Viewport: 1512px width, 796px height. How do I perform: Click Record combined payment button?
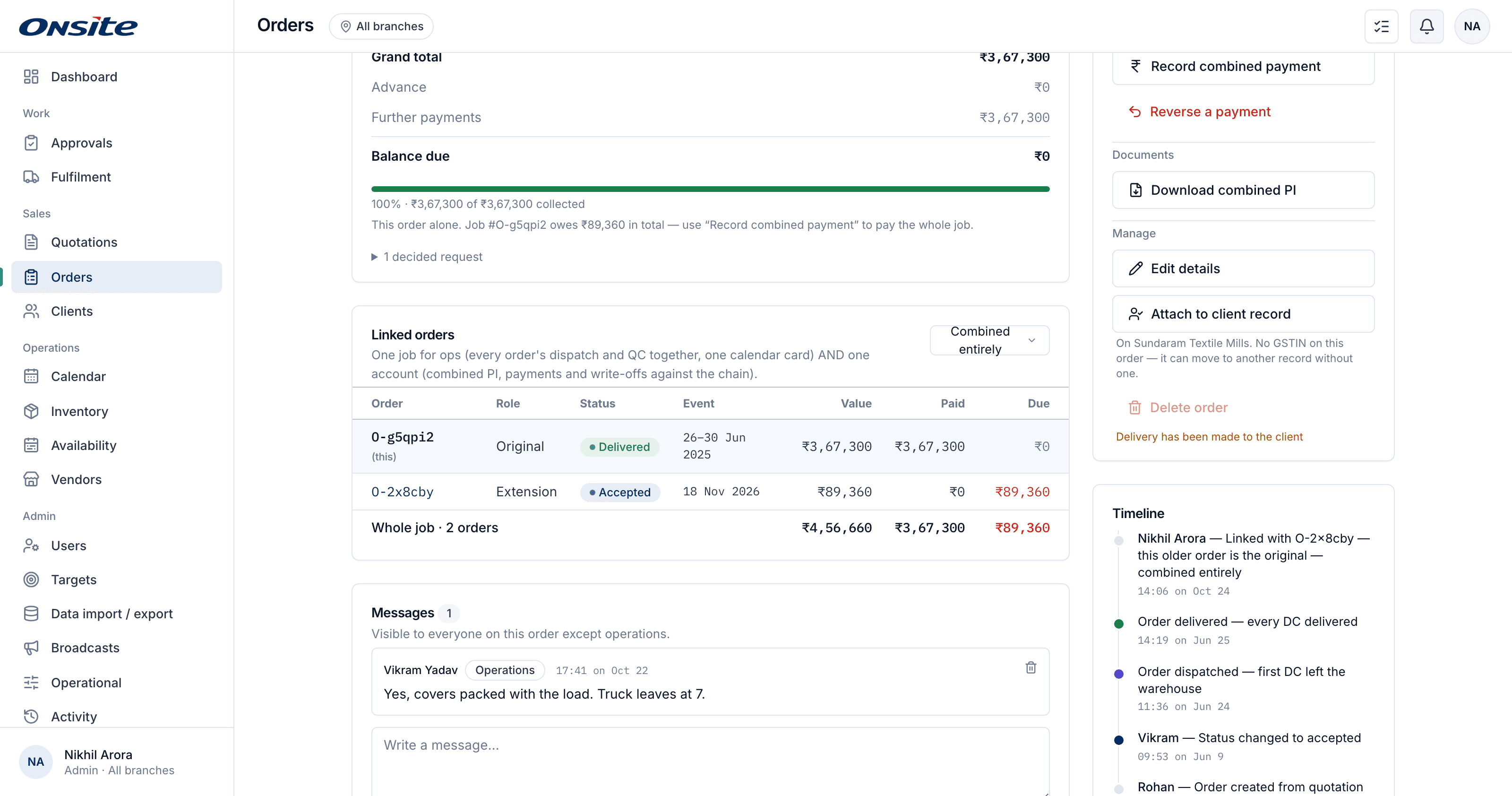1243,66
